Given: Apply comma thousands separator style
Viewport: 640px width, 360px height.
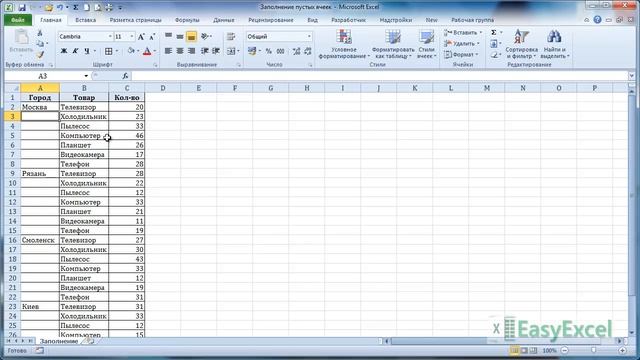Looking at the screenshot, I should coord(280,51).
